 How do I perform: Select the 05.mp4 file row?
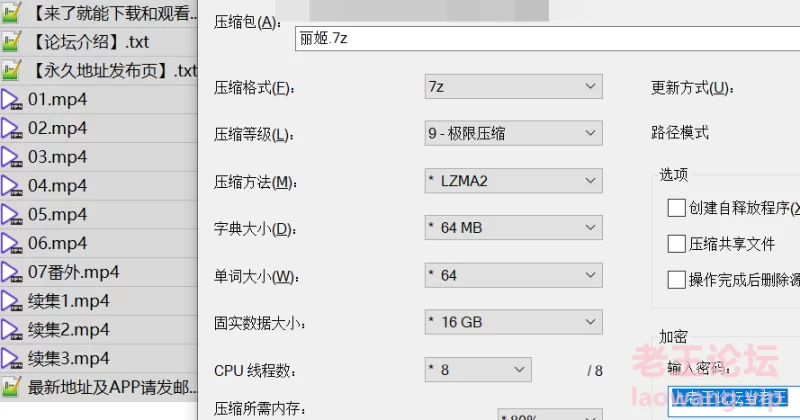[x=98, y=214]
